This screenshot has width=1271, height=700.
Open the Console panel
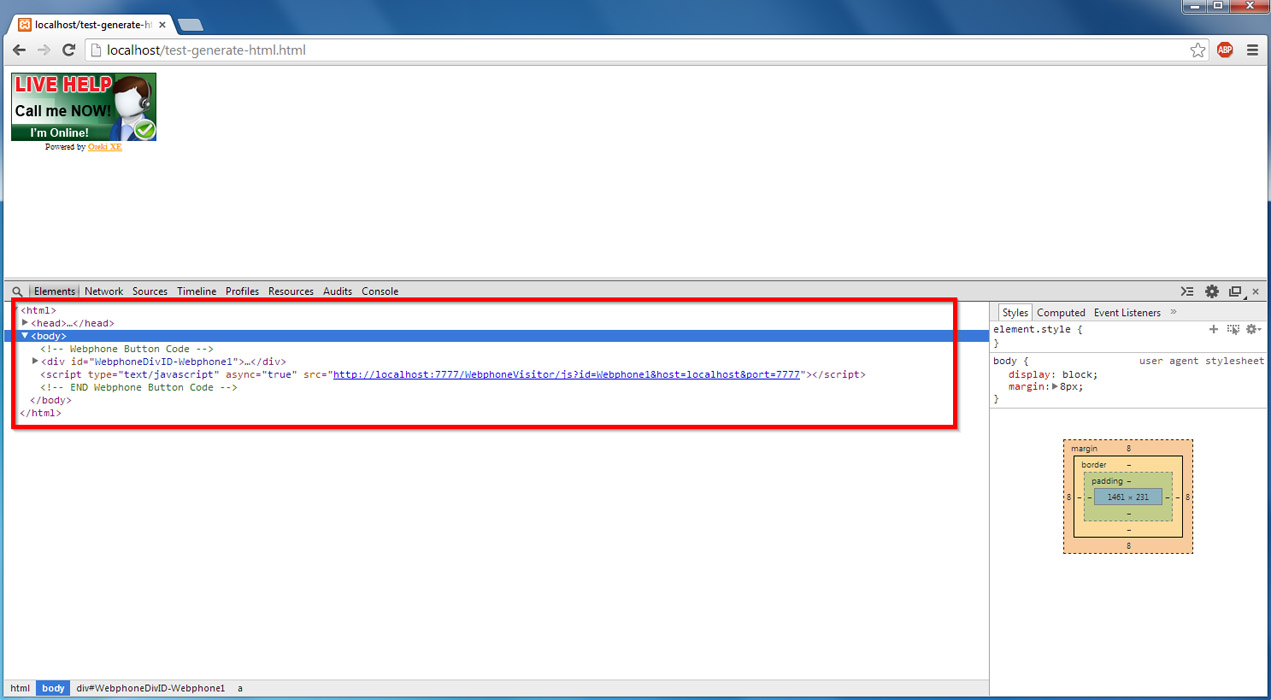[x=380, y=292]
